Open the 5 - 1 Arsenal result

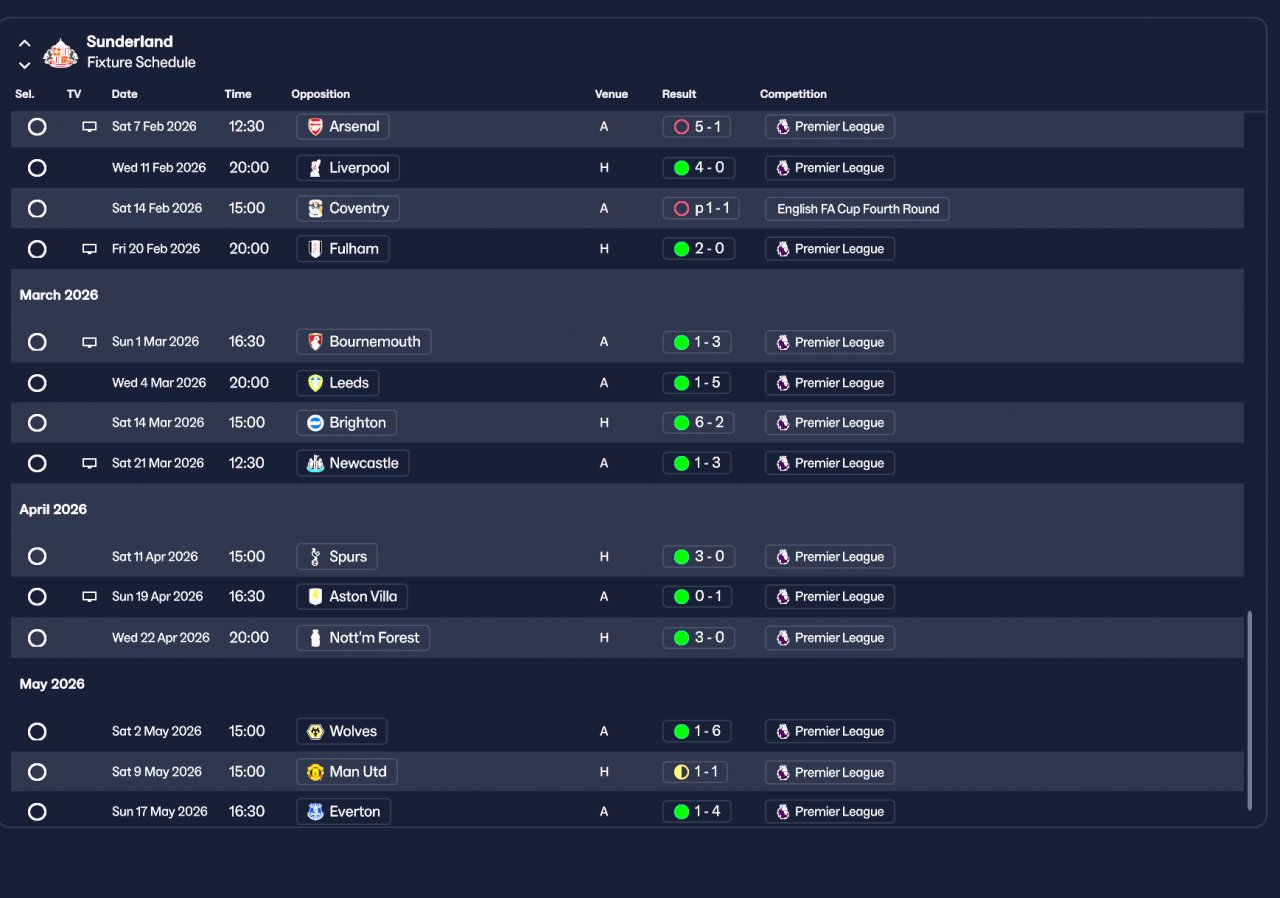tap(696, 127)
